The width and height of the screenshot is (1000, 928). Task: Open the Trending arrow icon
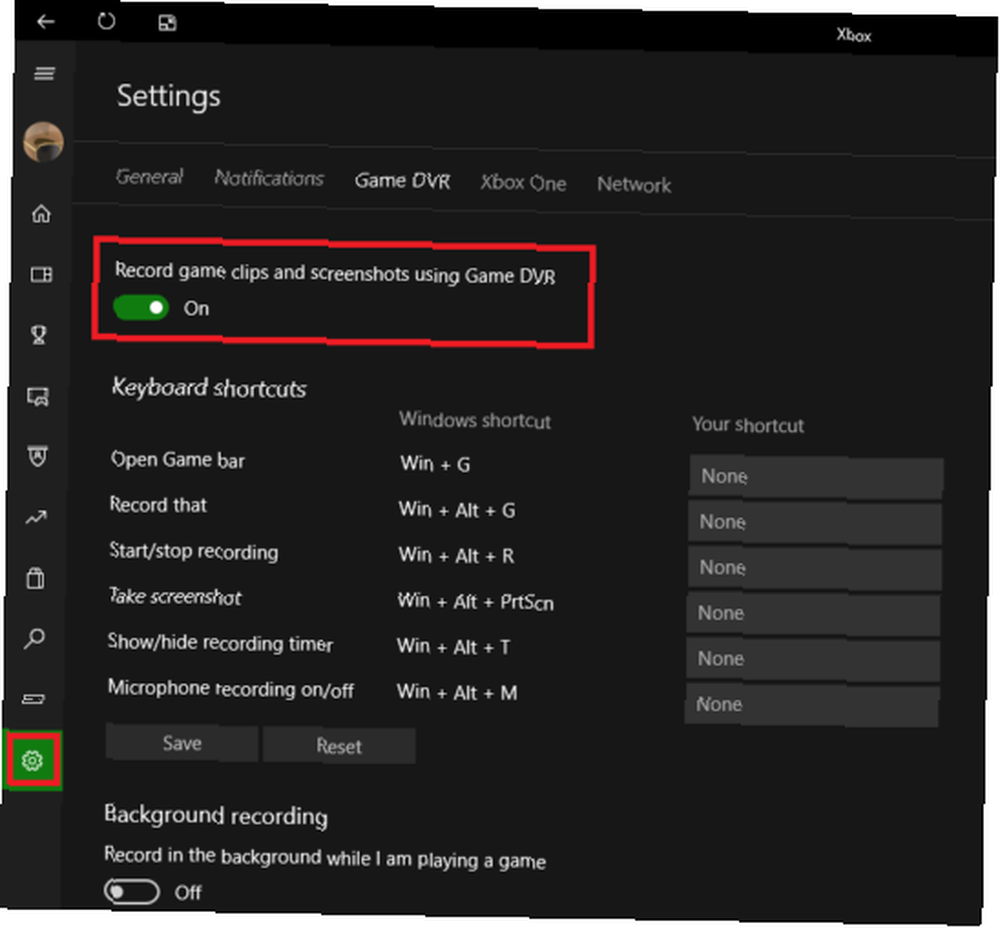coord(36,517)
